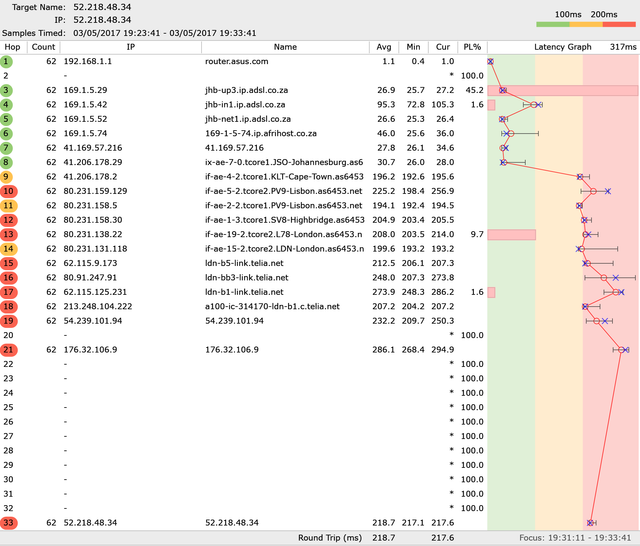Click IP address 176.32.106.9 in IP column
The width and height of the screenshot is (640, 546).
coord(91,350)
